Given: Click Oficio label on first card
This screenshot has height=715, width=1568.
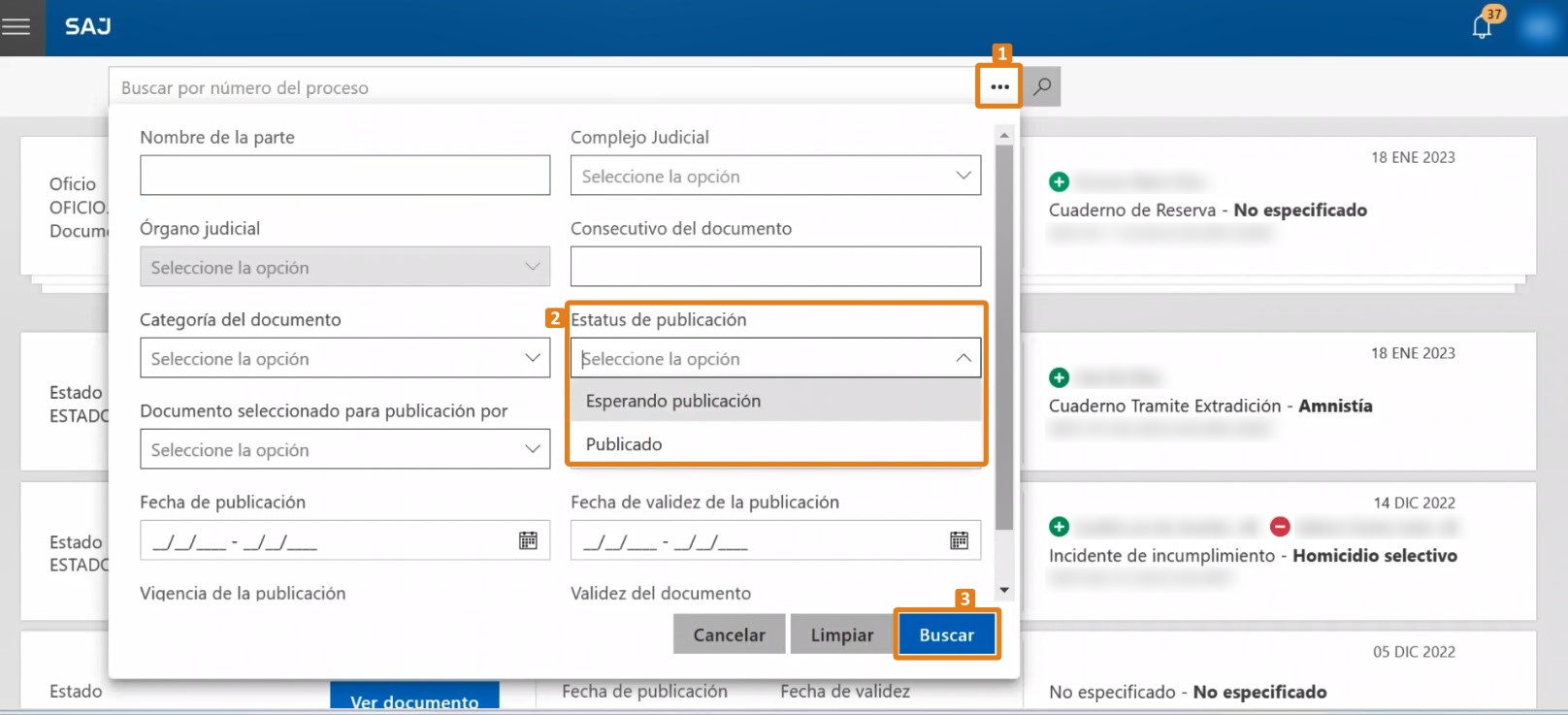Looking at the screenshot, I should click(x=73, y=183).
